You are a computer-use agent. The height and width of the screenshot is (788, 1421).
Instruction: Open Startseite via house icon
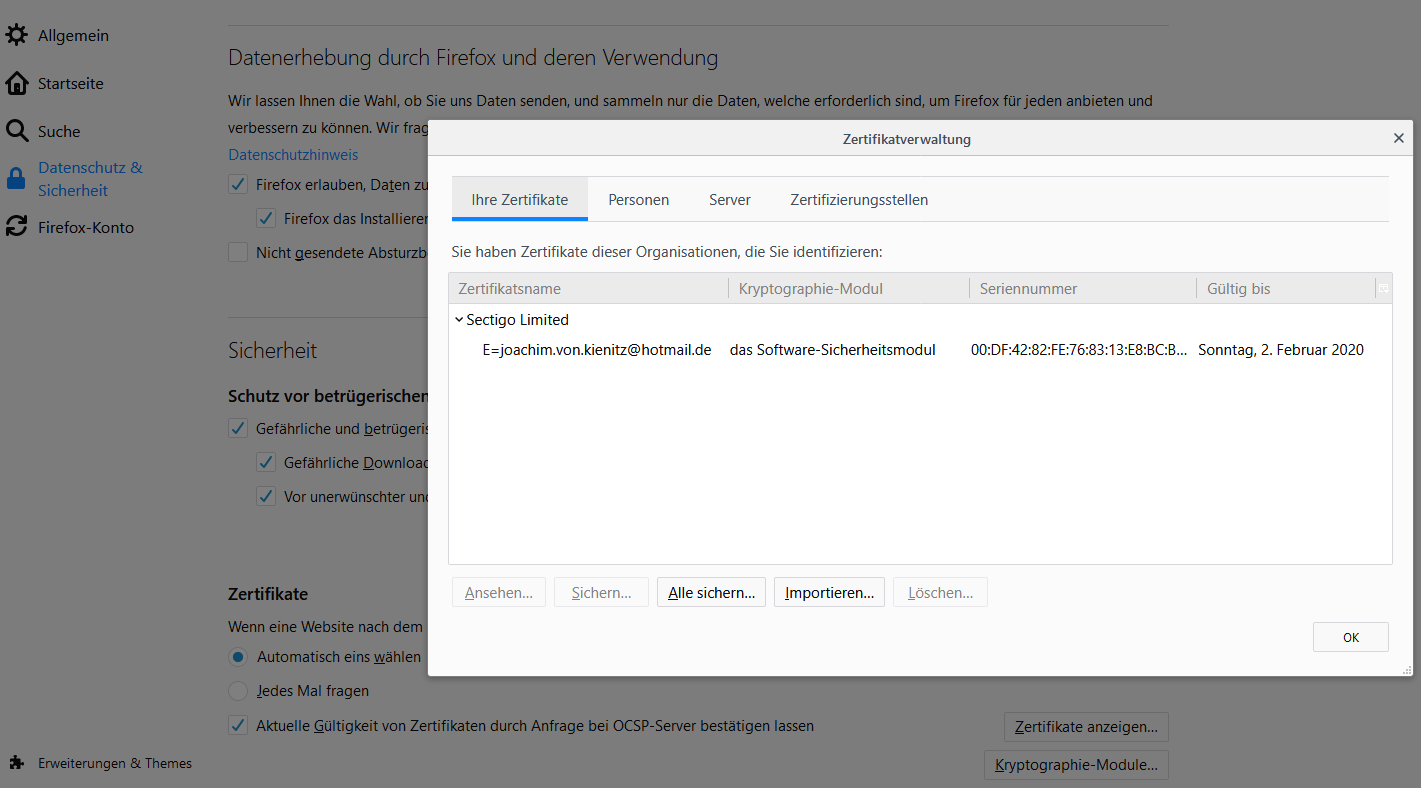16,83
